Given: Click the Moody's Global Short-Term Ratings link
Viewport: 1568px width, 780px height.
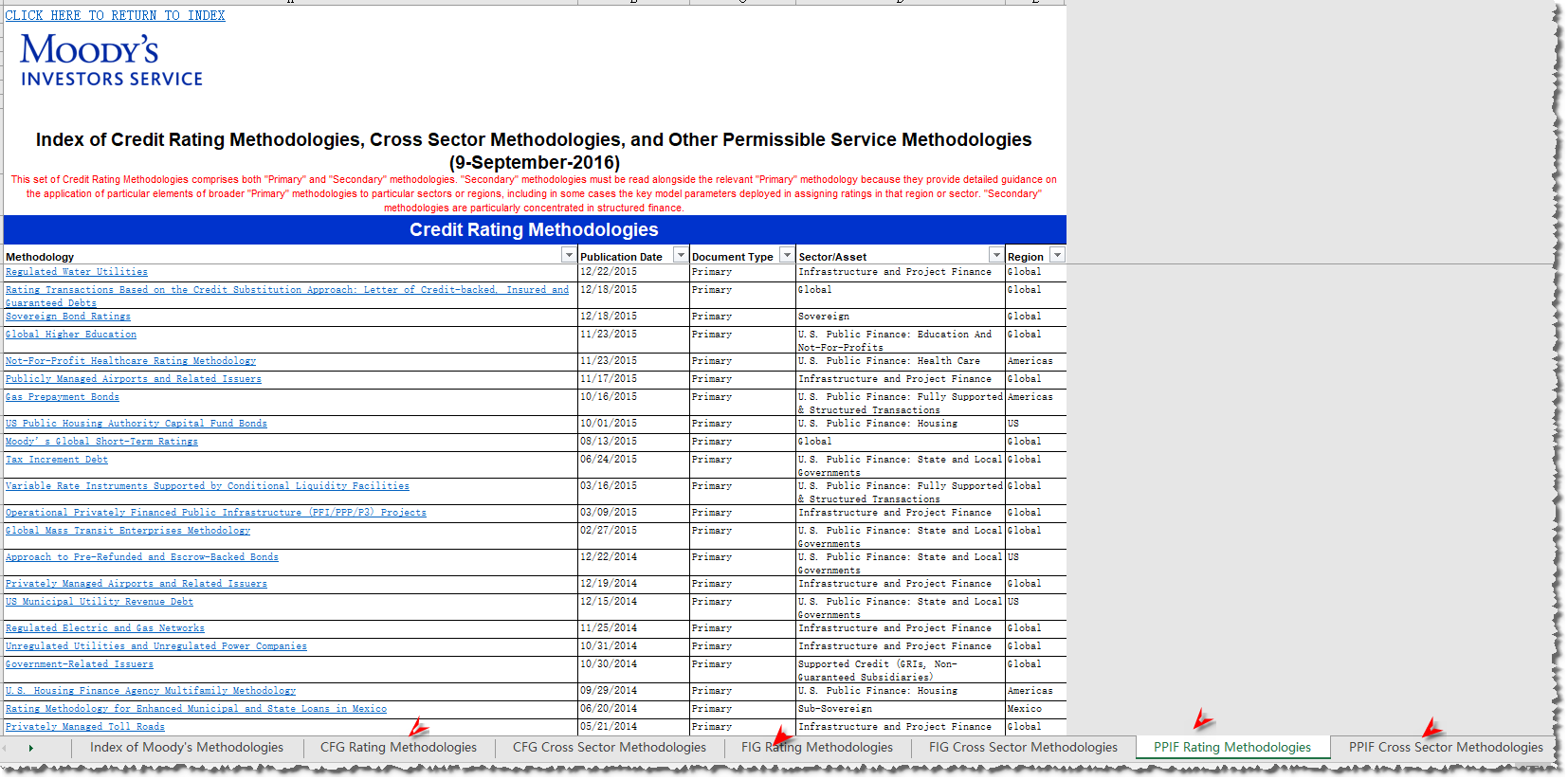Looking at the screenshot, I should tap(102, 442).
